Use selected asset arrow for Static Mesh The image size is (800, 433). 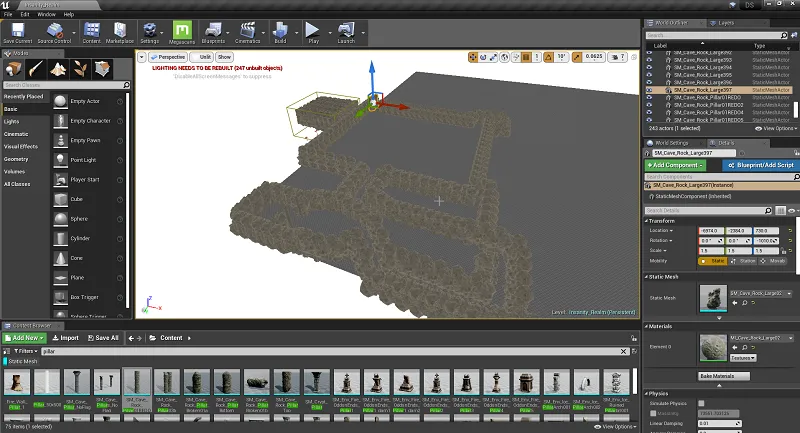coord(735,303)
